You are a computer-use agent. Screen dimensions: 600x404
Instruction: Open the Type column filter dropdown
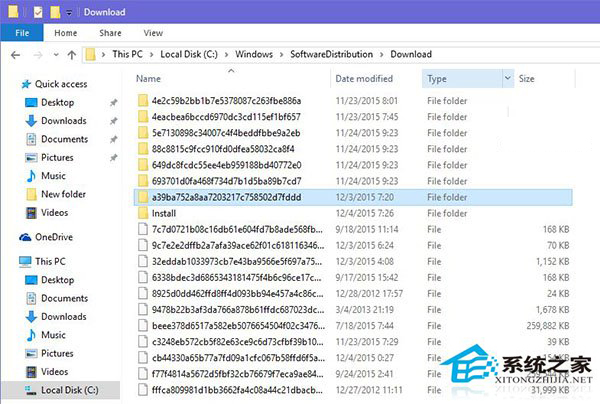tap(507, 78)
